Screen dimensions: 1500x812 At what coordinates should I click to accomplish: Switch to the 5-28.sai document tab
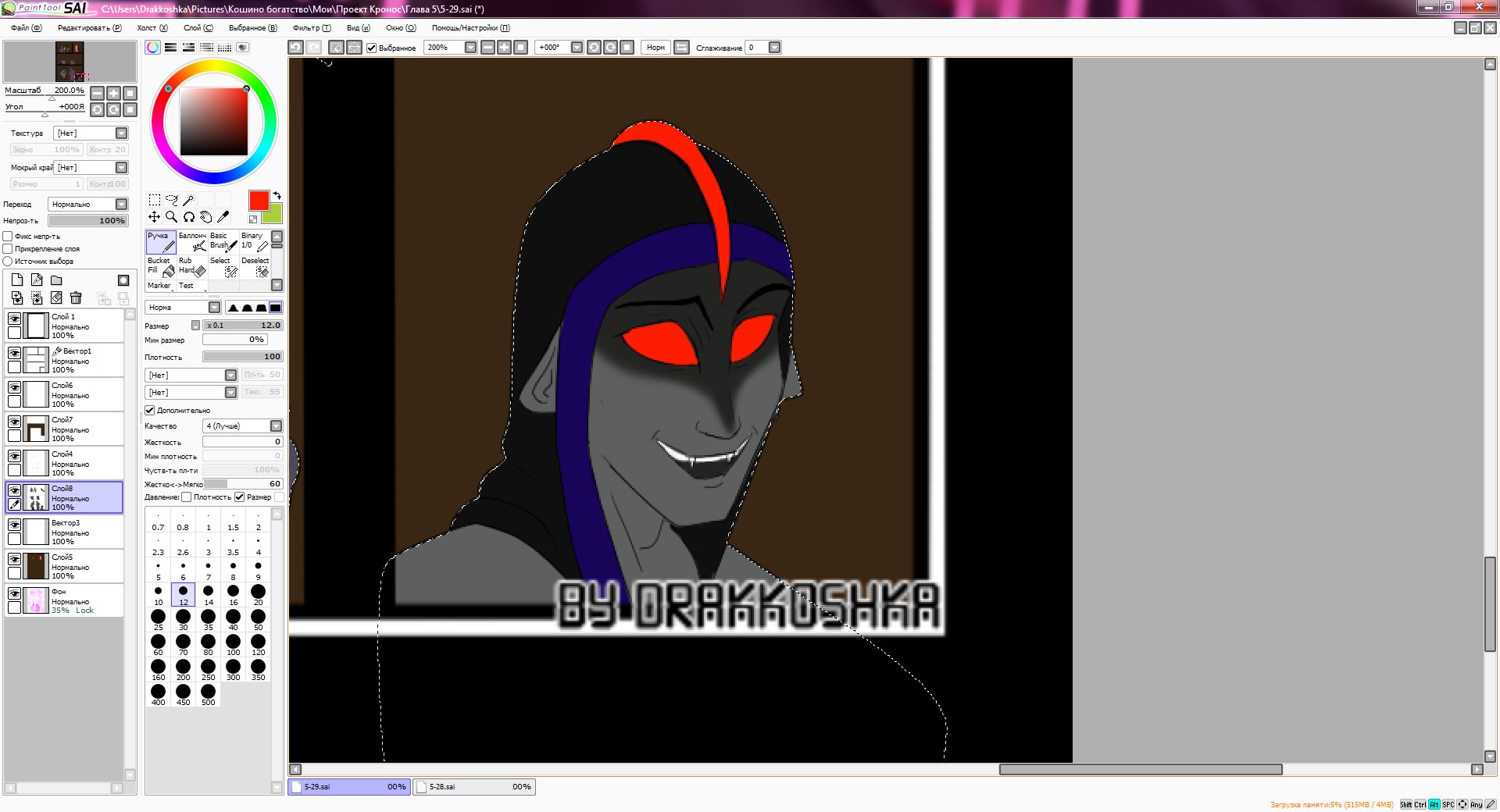pyautogui.click(x=473, y=787)
